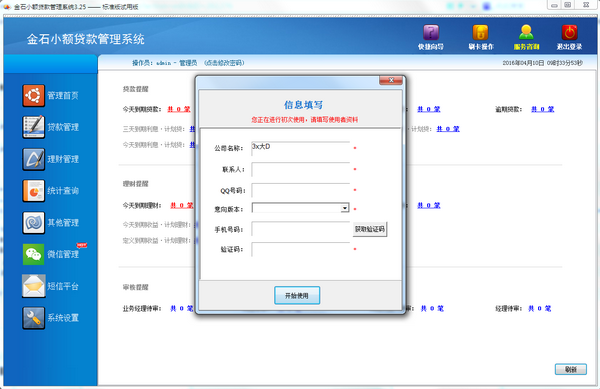600x389 pixels.
Task: Click the 服务咨询 person icon
Action: coord(526,33)
